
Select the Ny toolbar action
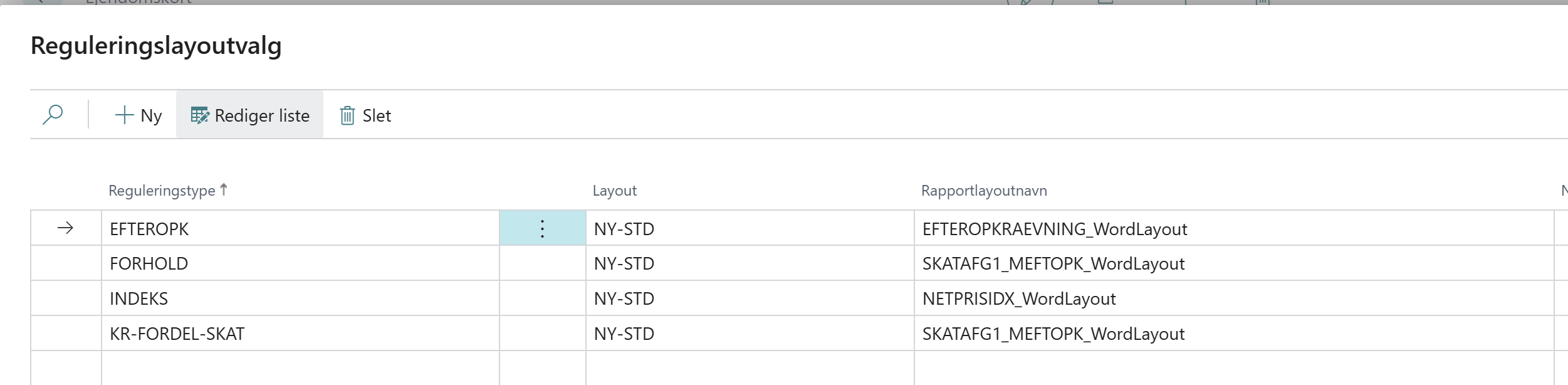click(x=139, y=115)
